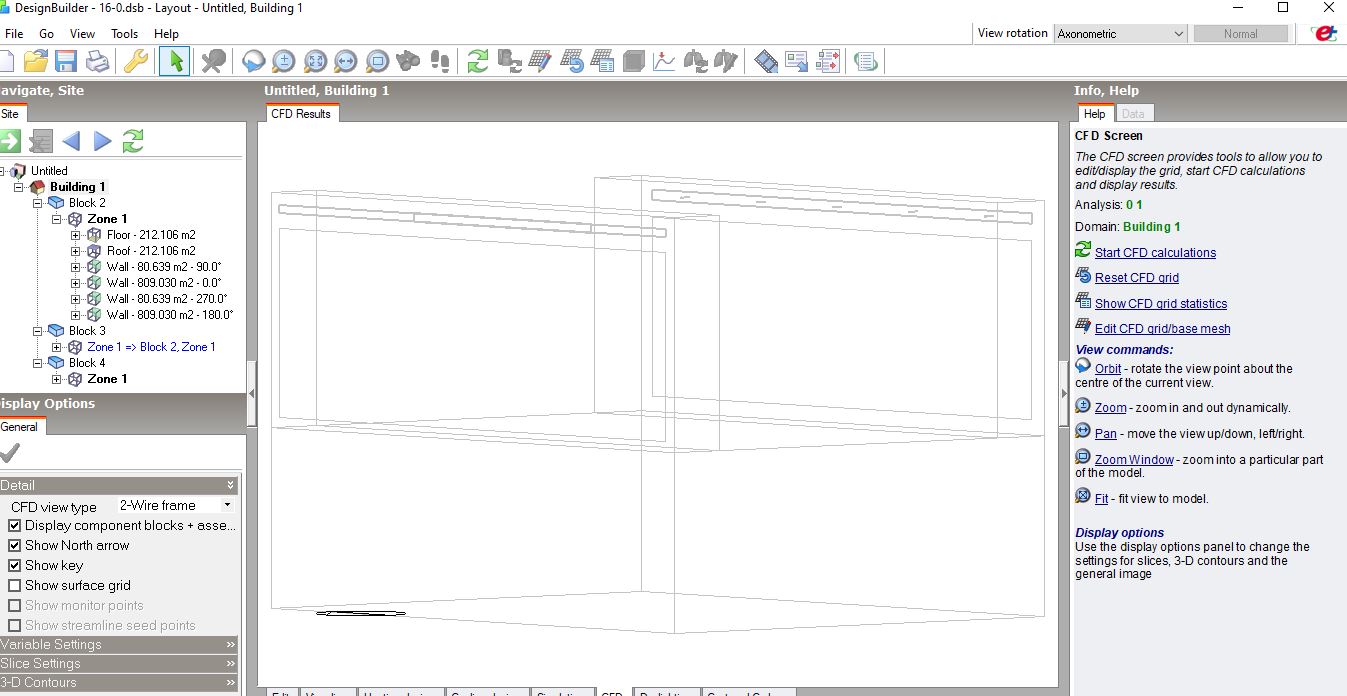Screen dimensions: 1347x696
Task: Open an existing file with the folder icon
Action: [x=36, y=61]
